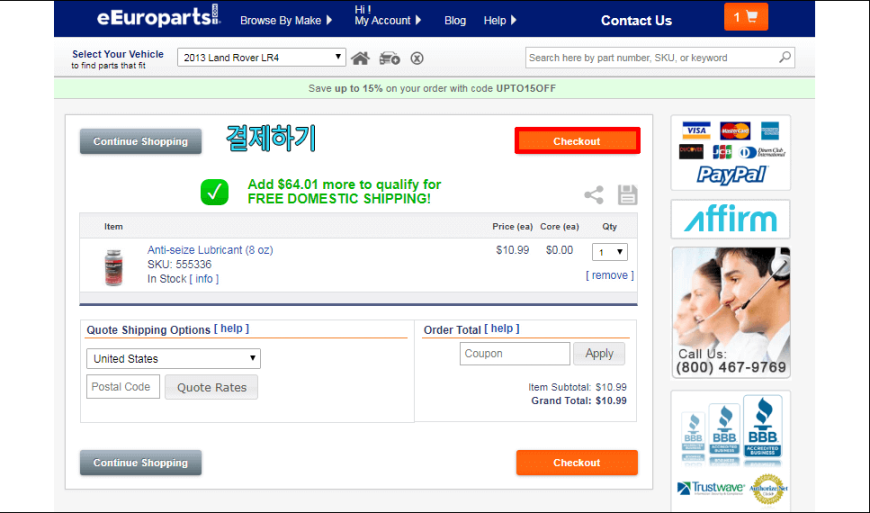Open Anti-seize Lubricant (8 oz) product link
This screenshot has width=870, height=513.
[x=210, y=250]
